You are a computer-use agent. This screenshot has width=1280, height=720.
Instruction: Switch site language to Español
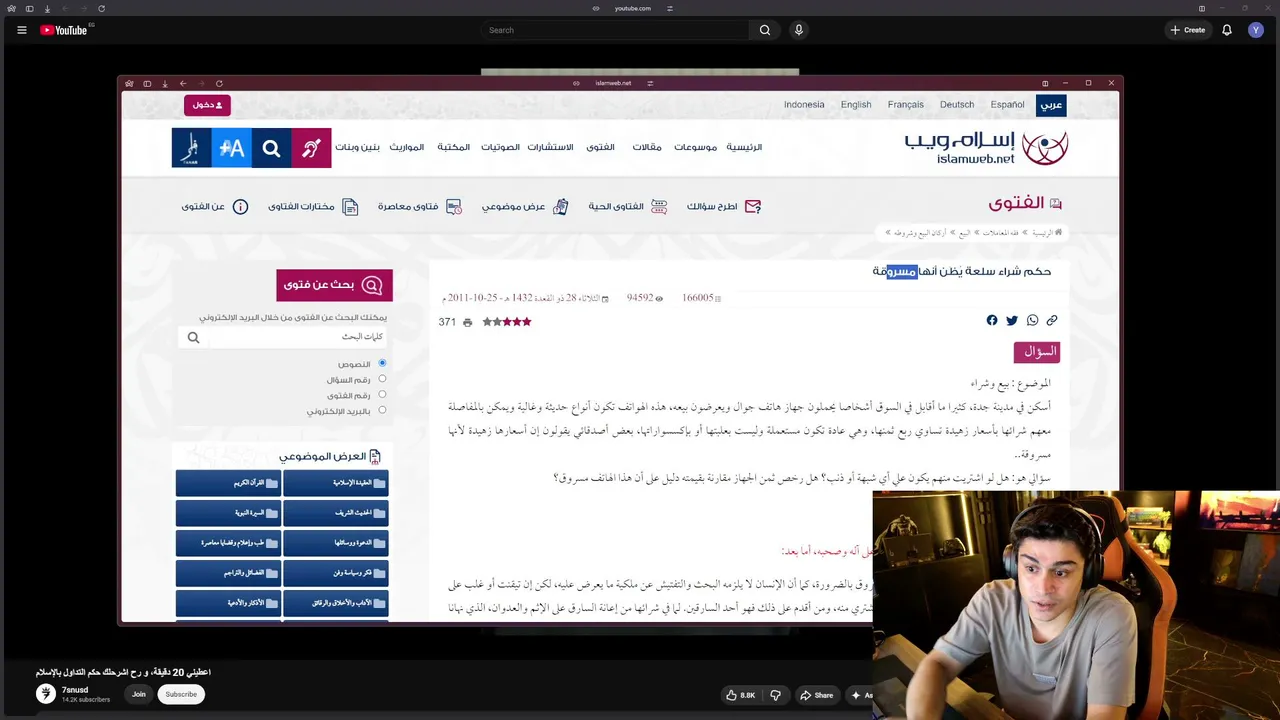(x=1008, y=105)
